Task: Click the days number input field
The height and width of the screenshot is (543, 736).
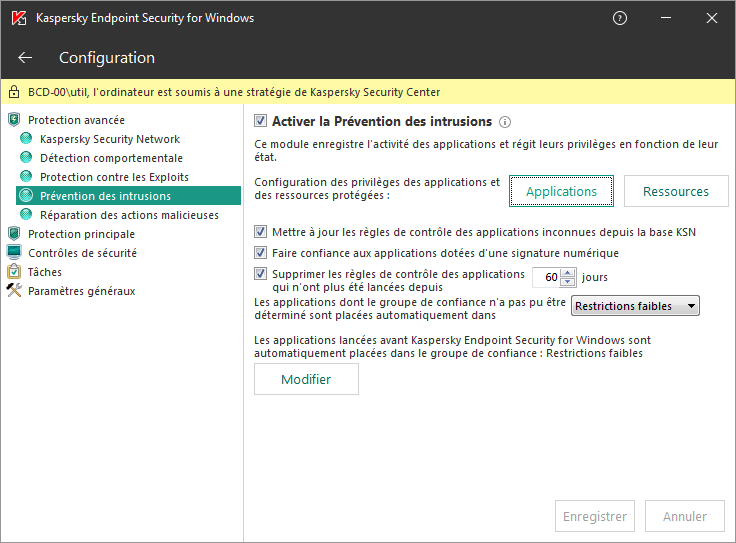Action: pos(546,278)
